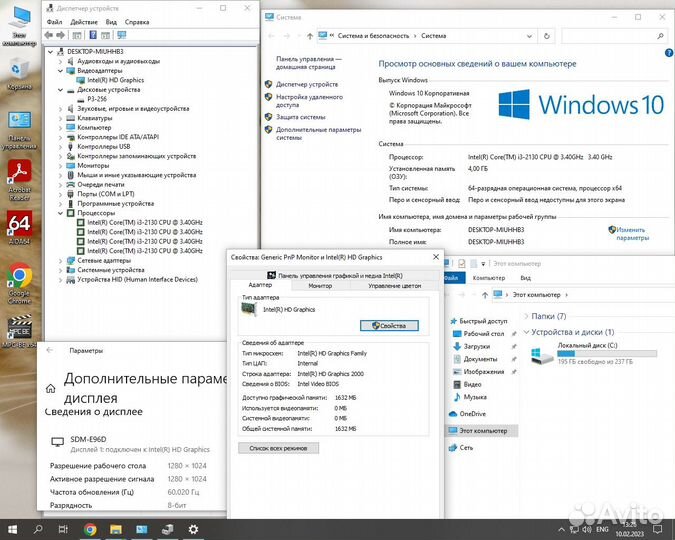Click Up arrow in This PC explorer window

coord(485,295)
